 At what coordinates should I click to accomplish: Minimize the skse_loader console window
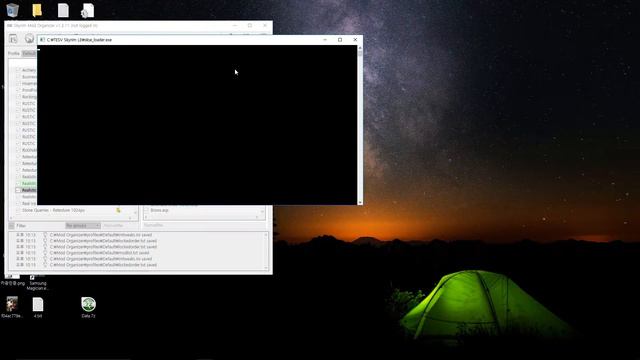pyautogui.click(x=325, y=40)
